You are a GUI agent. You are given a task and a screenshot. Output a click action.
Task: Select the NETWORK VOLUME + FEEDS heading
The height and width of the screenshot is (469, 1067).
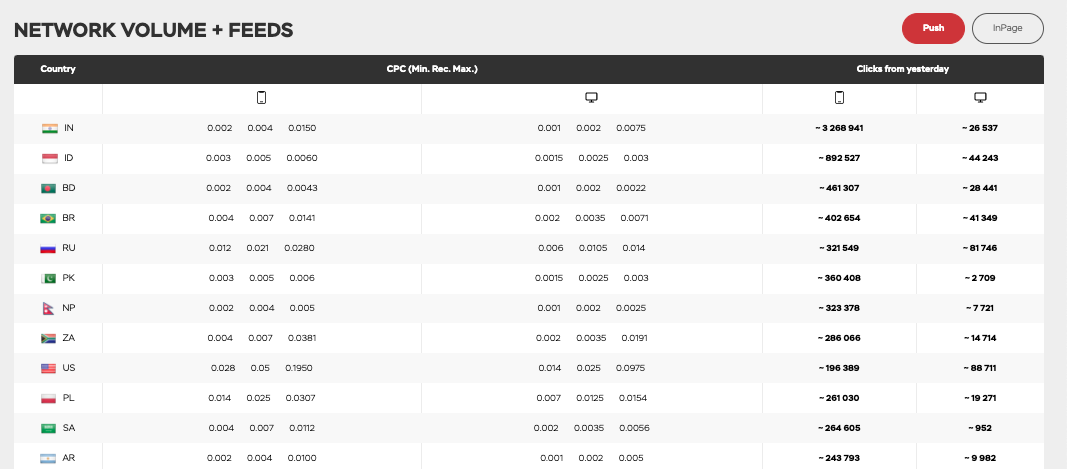pos(153,30)
